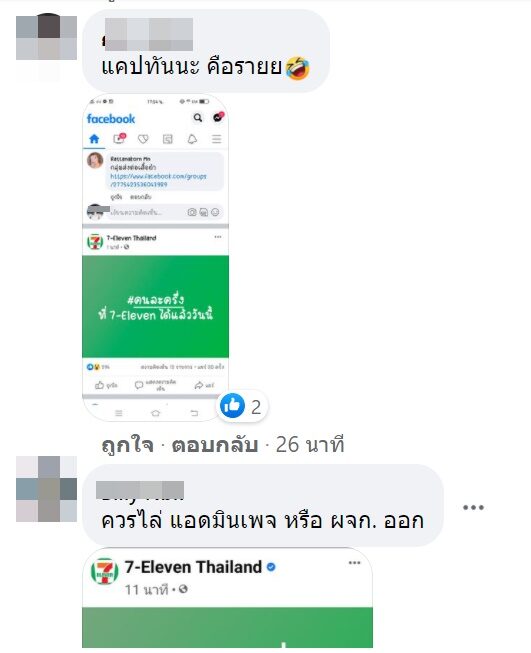Open the three-dot menu beside second comment
The height and width of the screenshot is (653, 531).
pos(474,507)
